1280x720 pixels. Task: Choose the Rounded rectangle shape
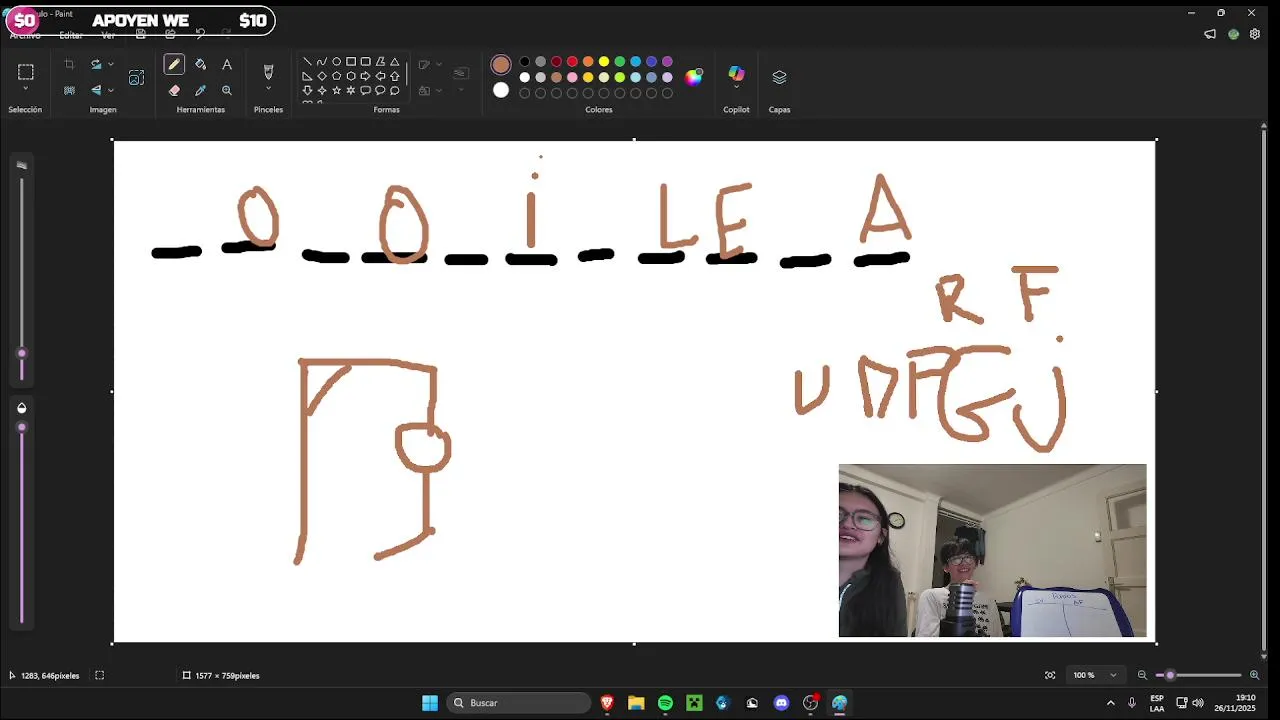click(x=365, y=61)
